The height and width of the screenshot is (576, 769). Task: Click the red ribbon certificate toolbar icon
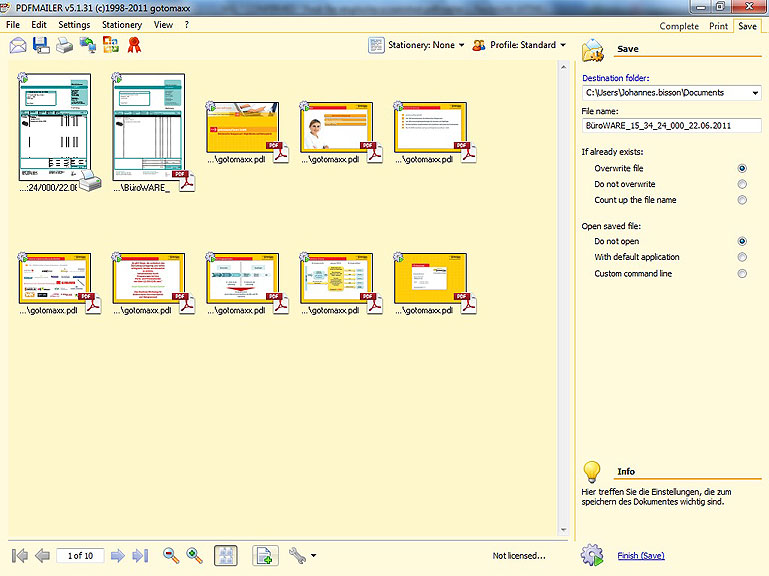(x=134, y=45)
